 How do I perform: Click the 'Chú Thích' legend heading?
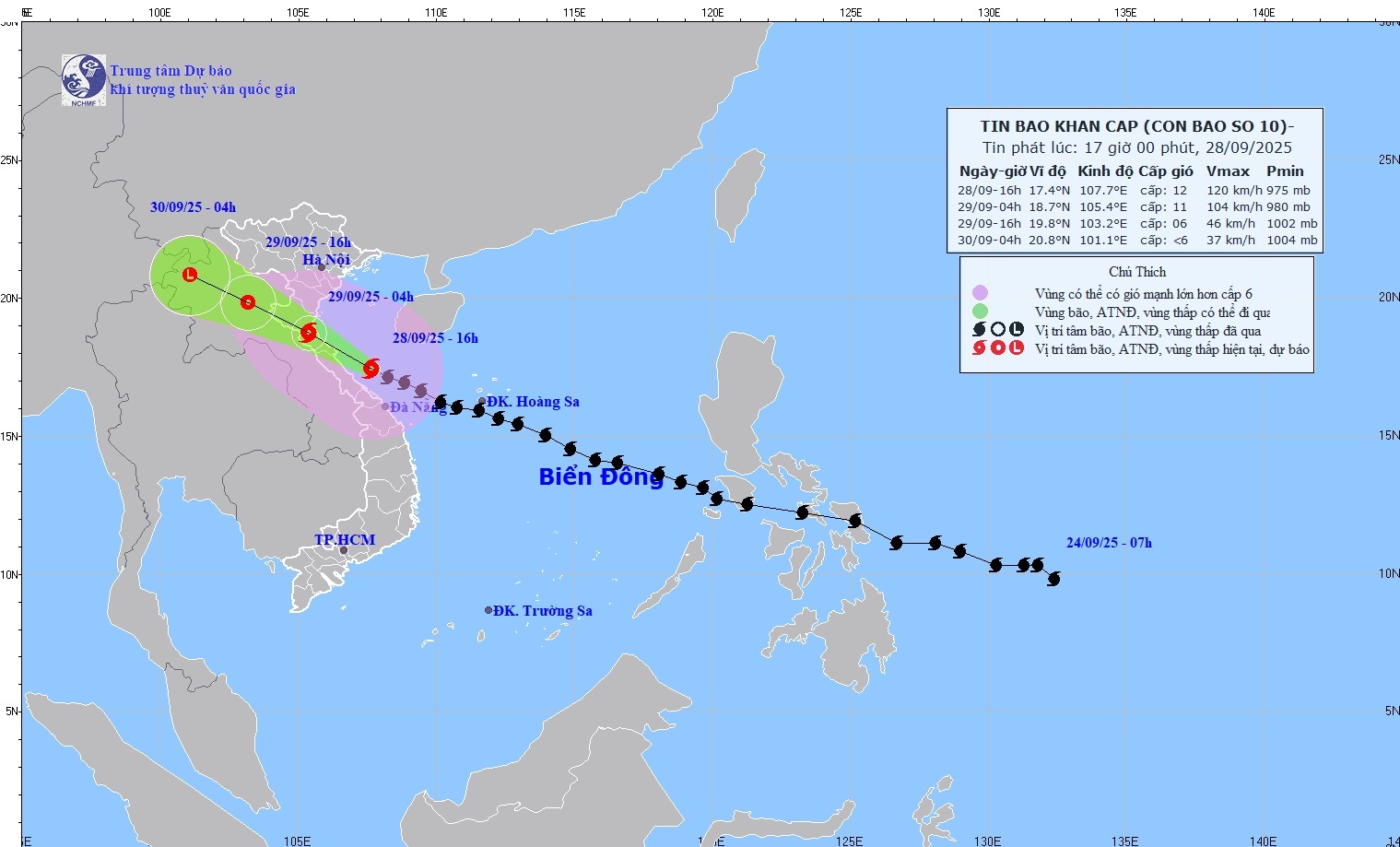[1137, 272]
